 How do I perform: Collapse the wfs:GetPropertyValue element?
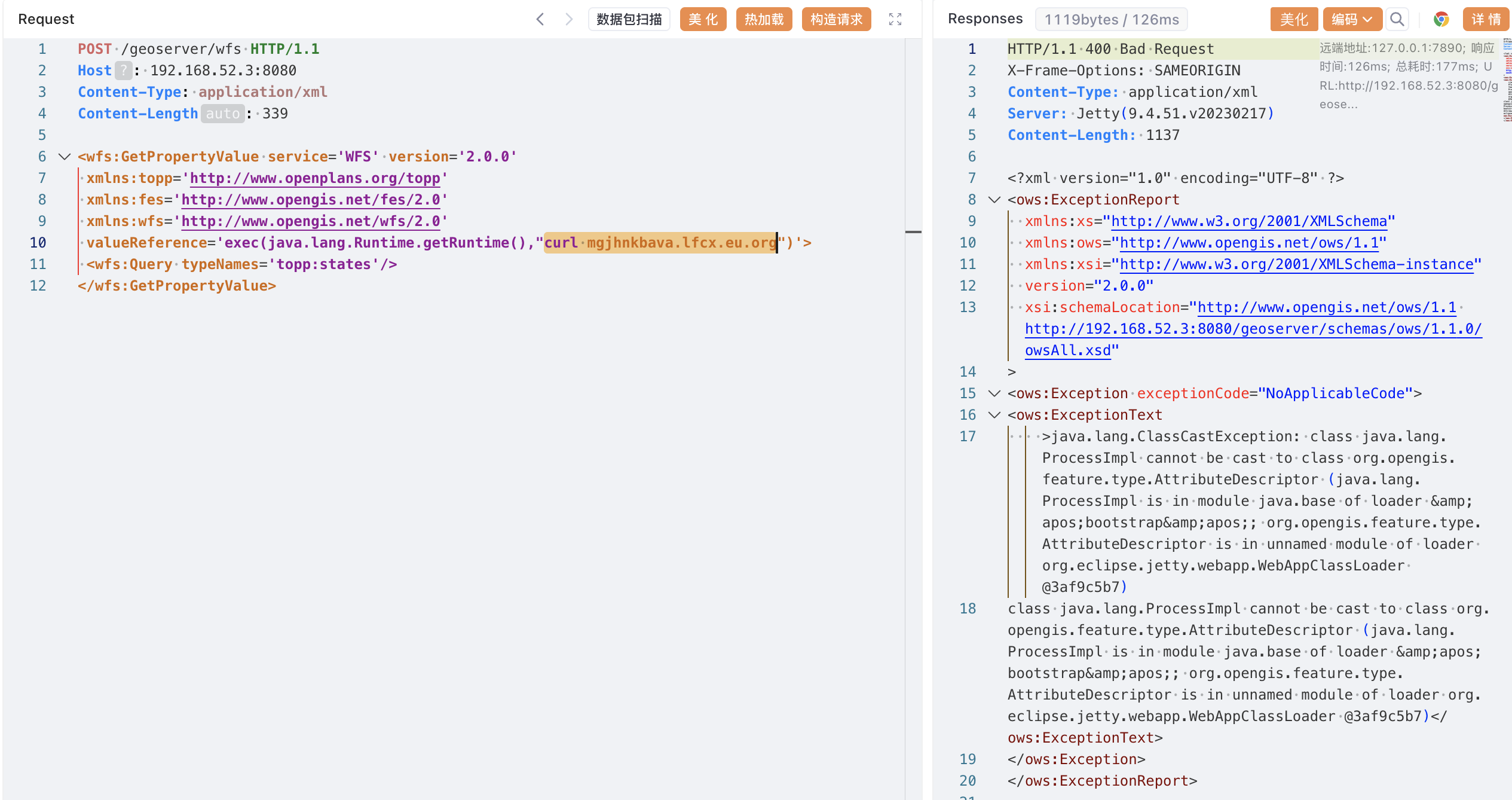point(64,157)
